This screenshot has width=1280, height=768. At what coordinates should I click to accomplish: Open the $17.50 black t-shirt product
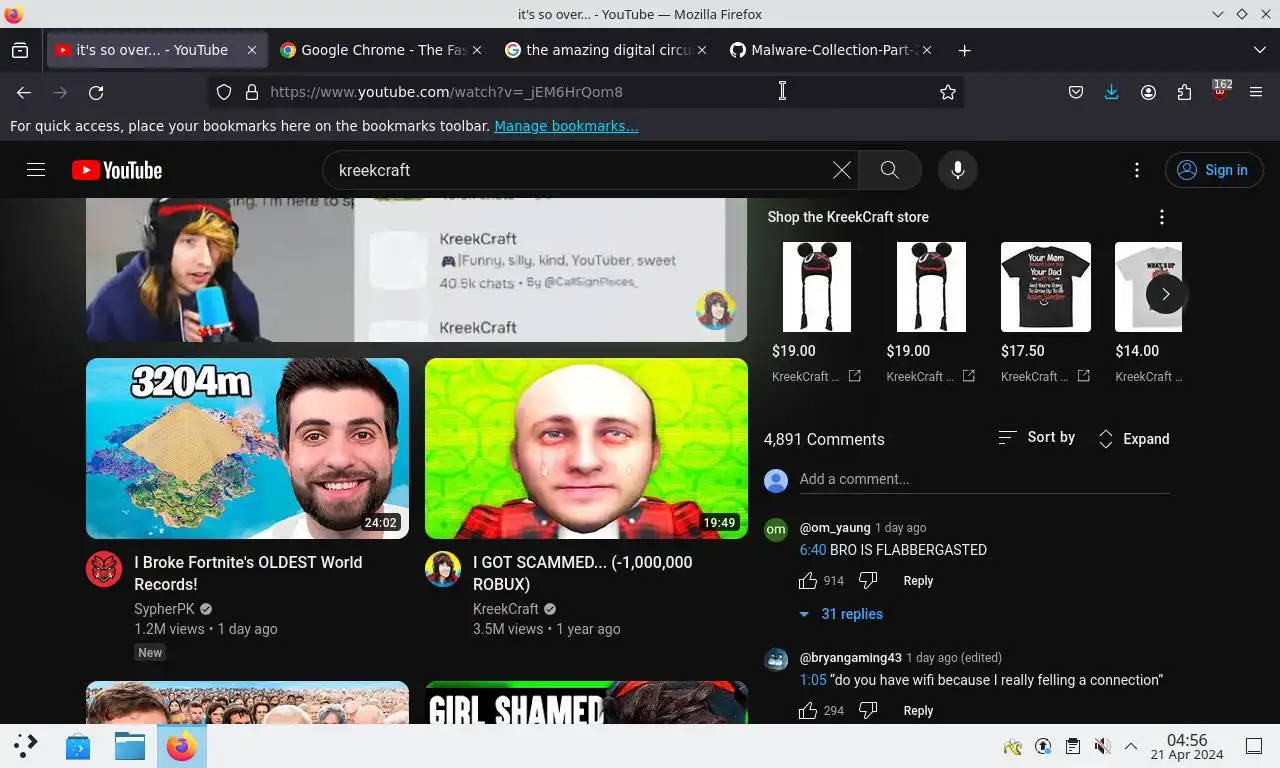point(1046,287)
